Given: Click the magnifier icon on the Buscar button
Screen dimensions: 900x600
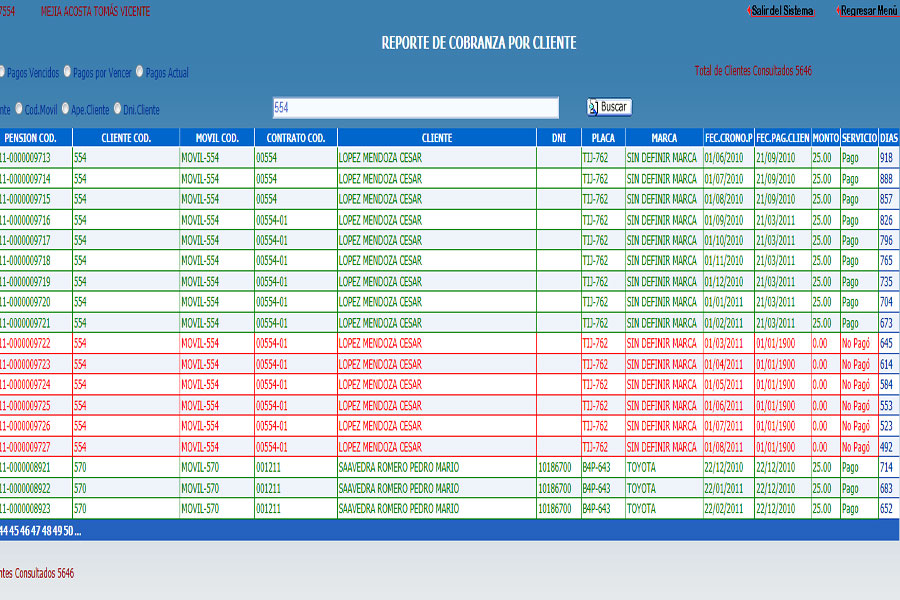Looking at the screenshot, I should click(x=593, y=107).
